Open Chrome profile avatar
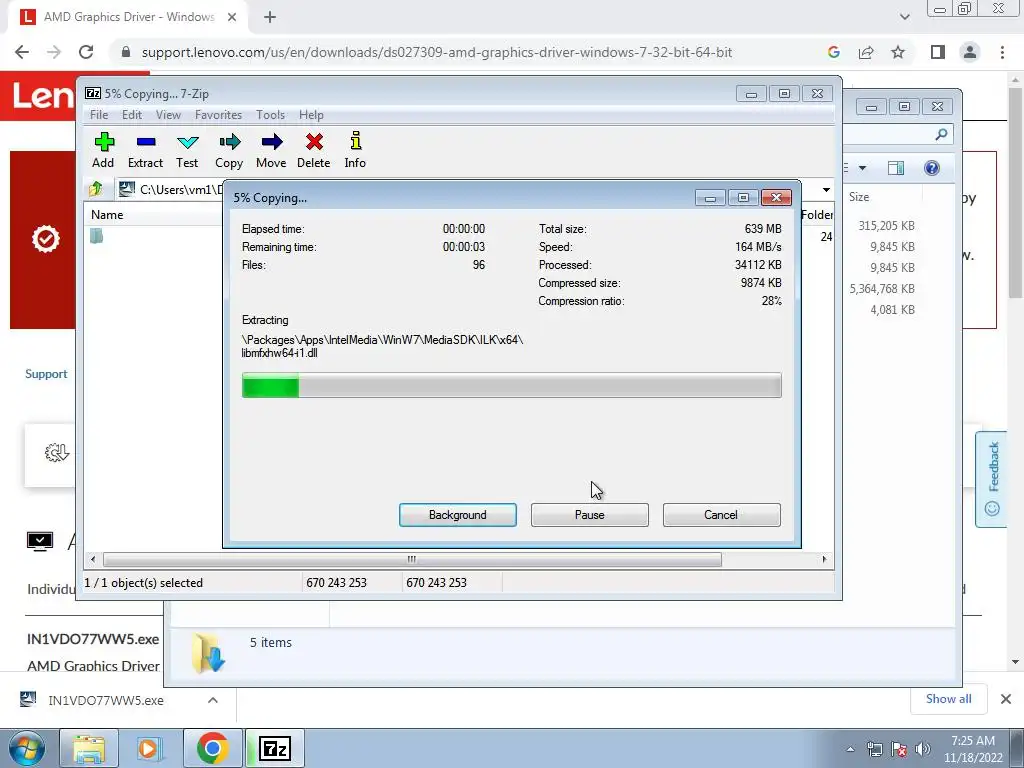Screen dimensions: 1024x768 click(x=970, y=52)
